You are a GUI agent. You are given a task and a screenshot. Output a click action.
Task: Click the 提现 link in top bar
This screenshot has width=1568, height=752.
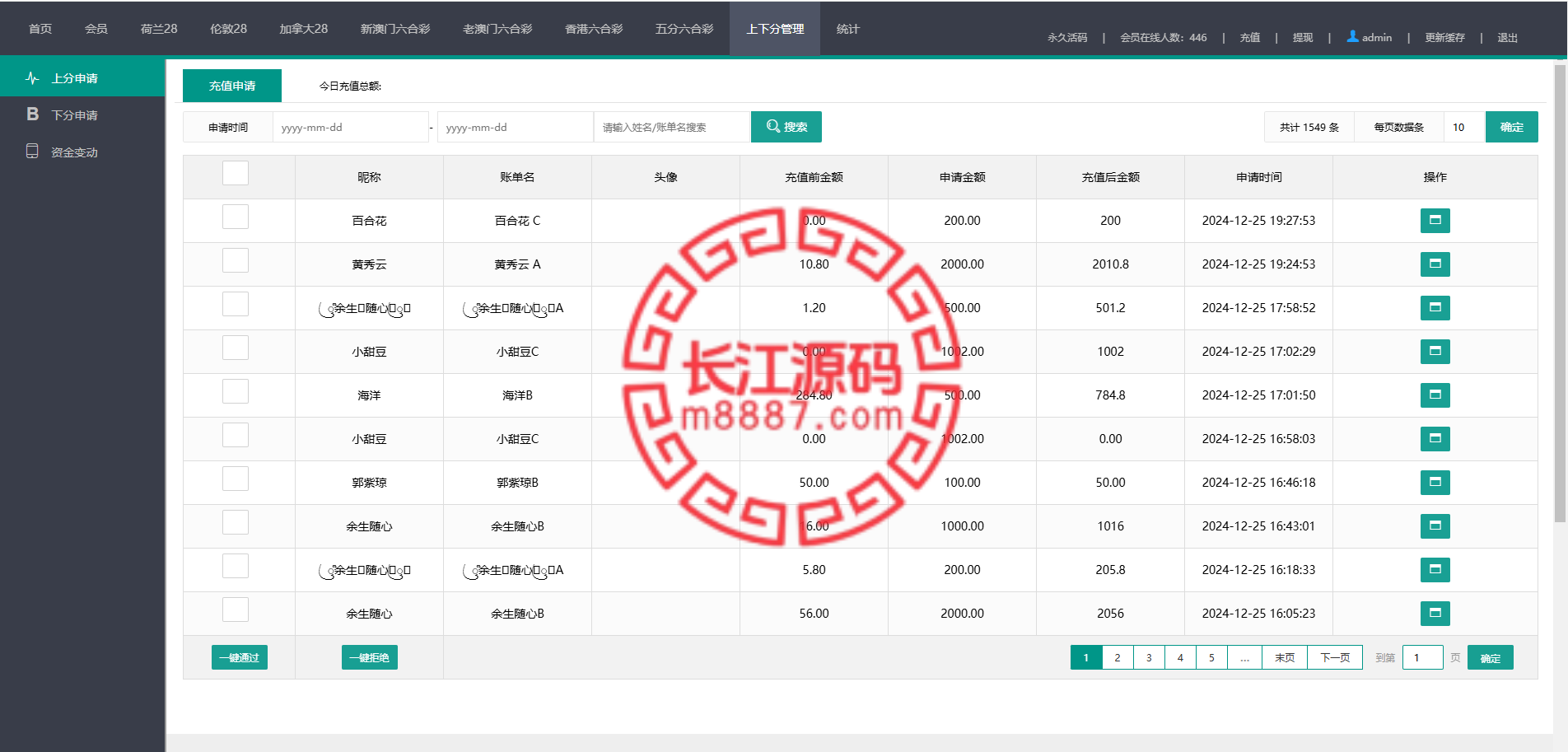point(1303,37)
